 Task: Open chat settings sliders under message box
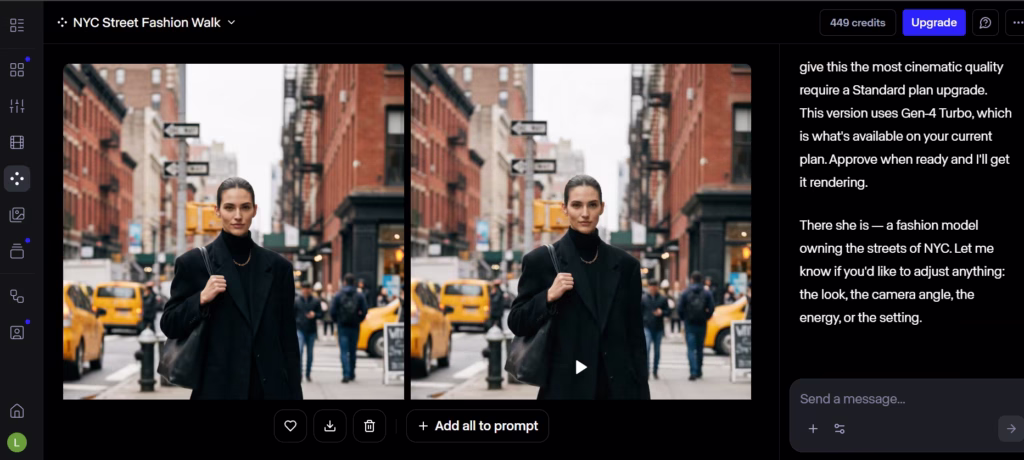[x=840, y=429]
